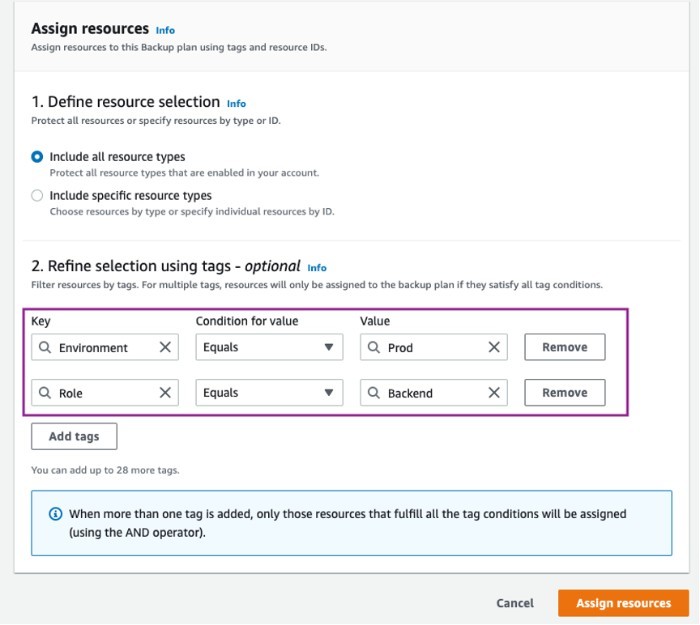Click search icon in Environment key field
The height and width of the screenshot is (625, 700).
click(x=45, y=347)
